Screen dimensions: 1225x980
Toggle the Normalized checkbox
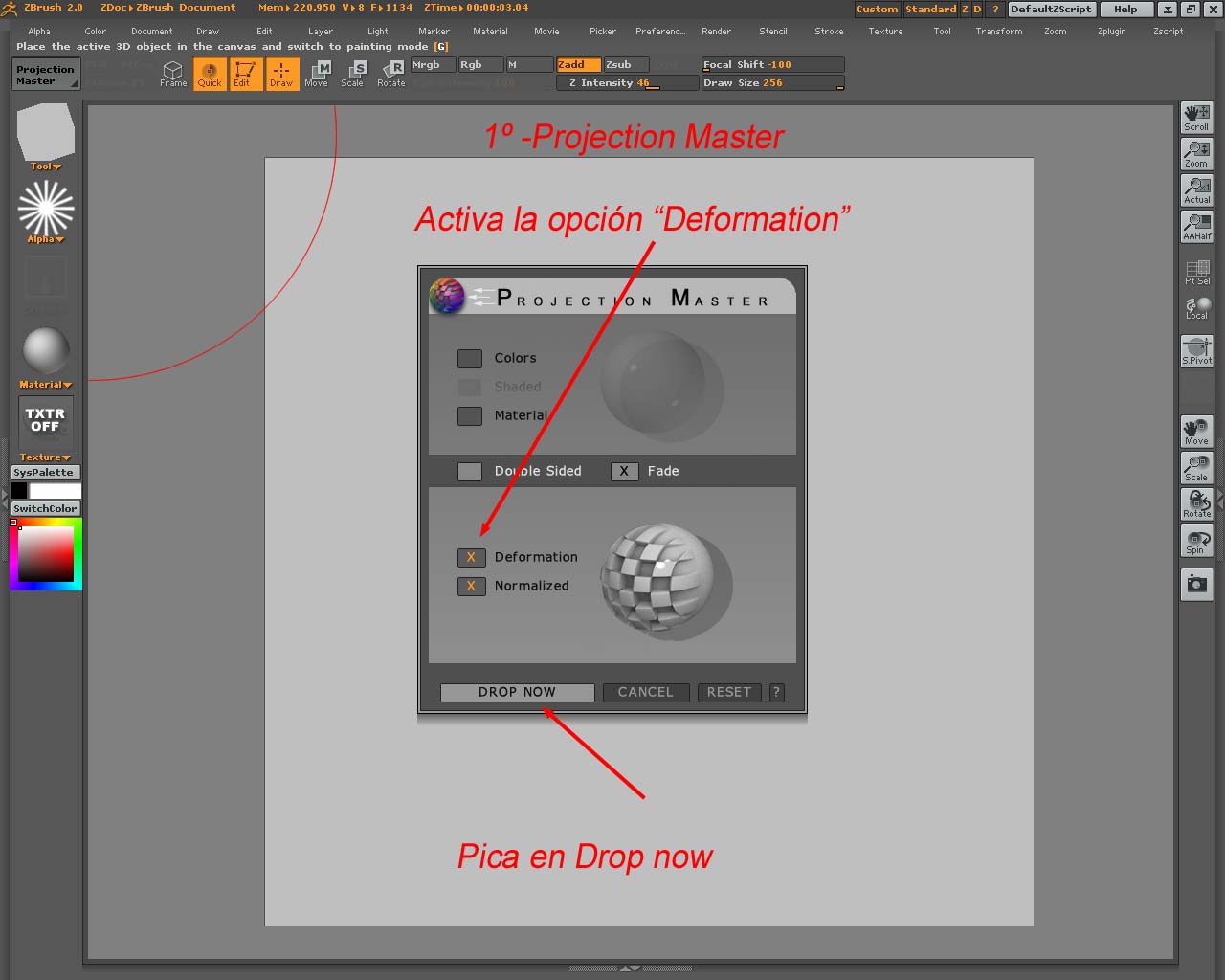point(471,587)
